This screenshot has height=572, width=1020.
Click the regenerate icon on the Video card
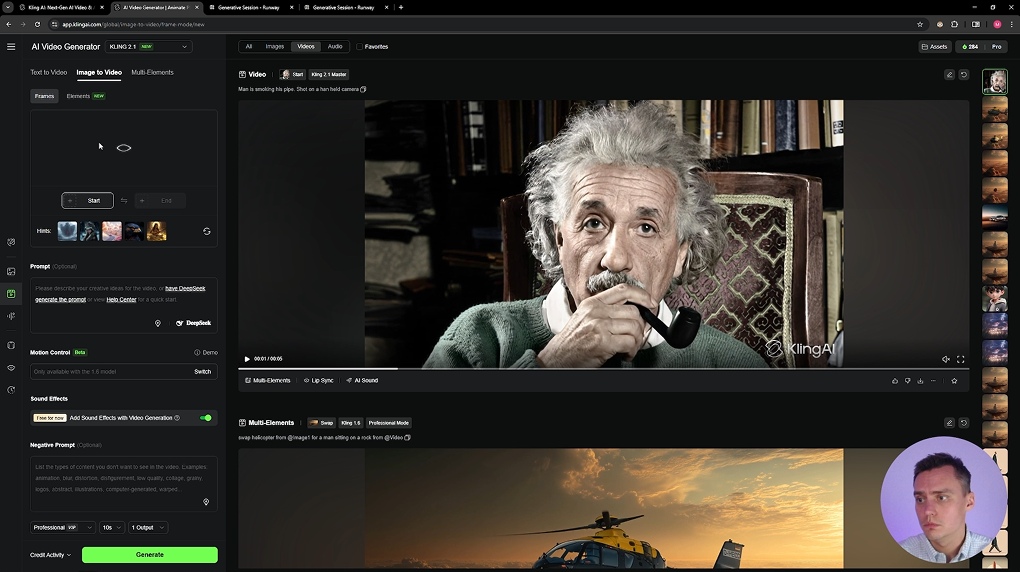point(963,75)
